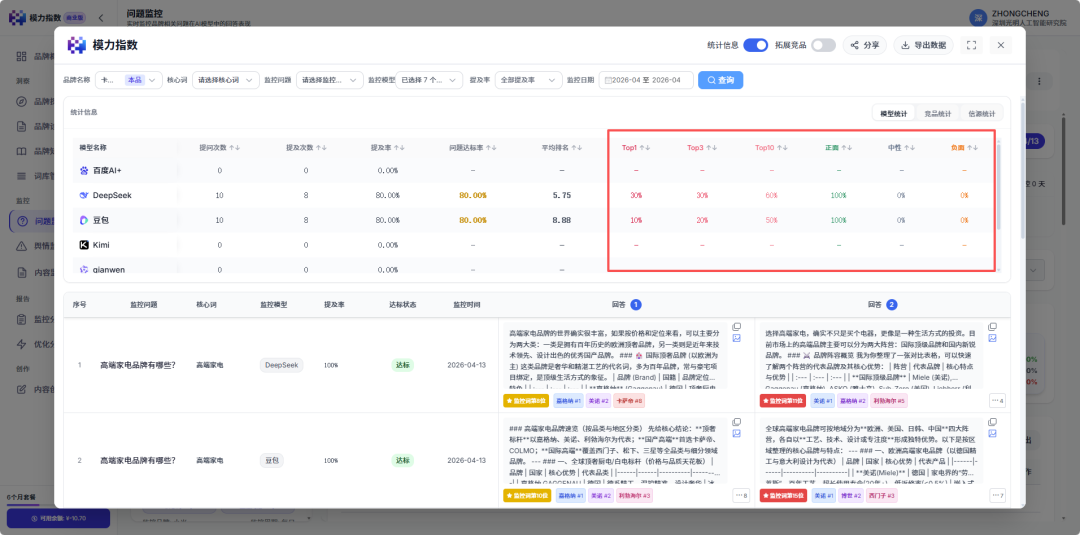Click the 利勃海尔 #5 tag
1080x535 pixels.
889,400
